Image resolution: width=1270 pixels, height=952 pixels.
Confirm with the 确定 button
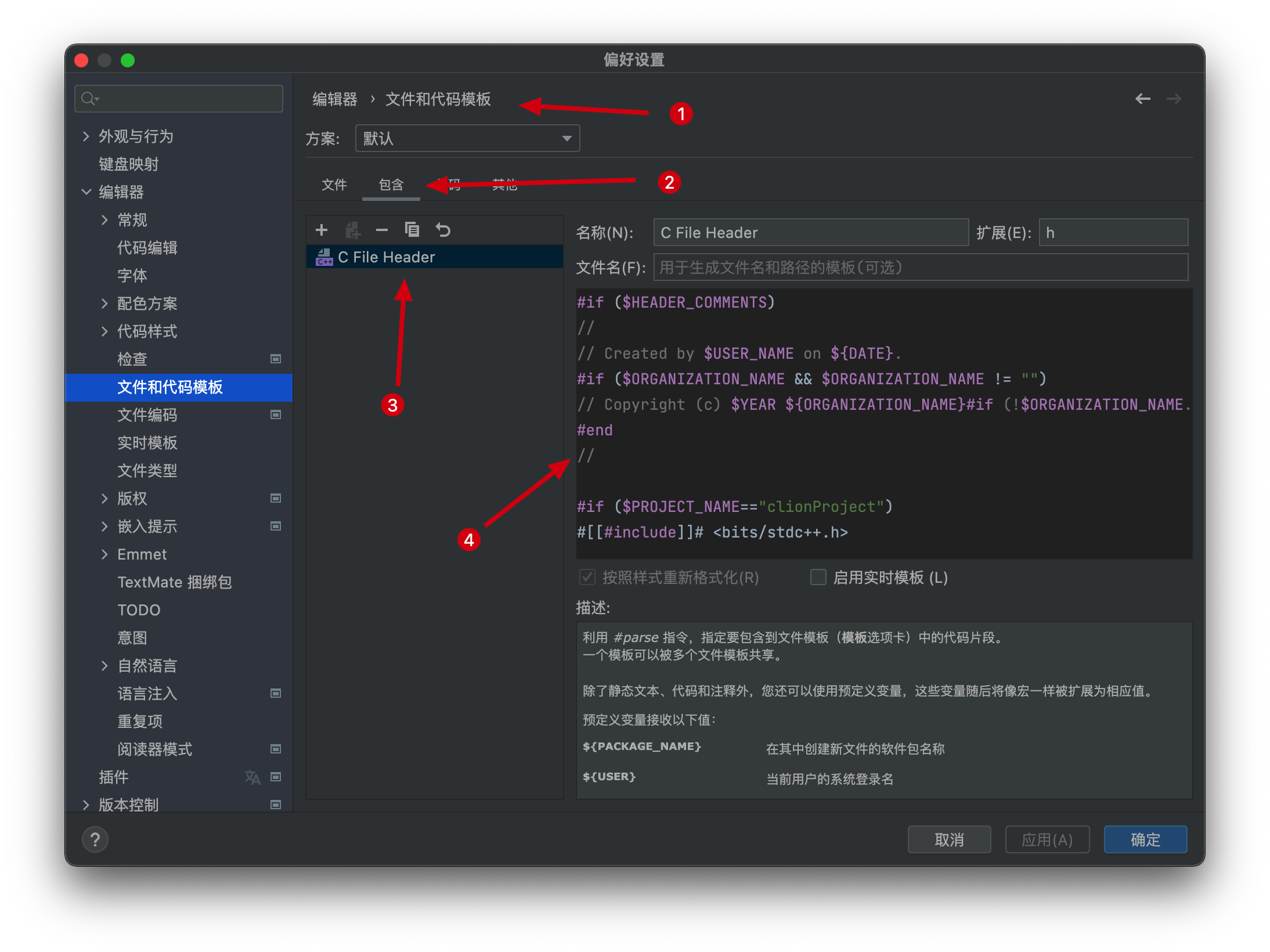point(1145,839)
